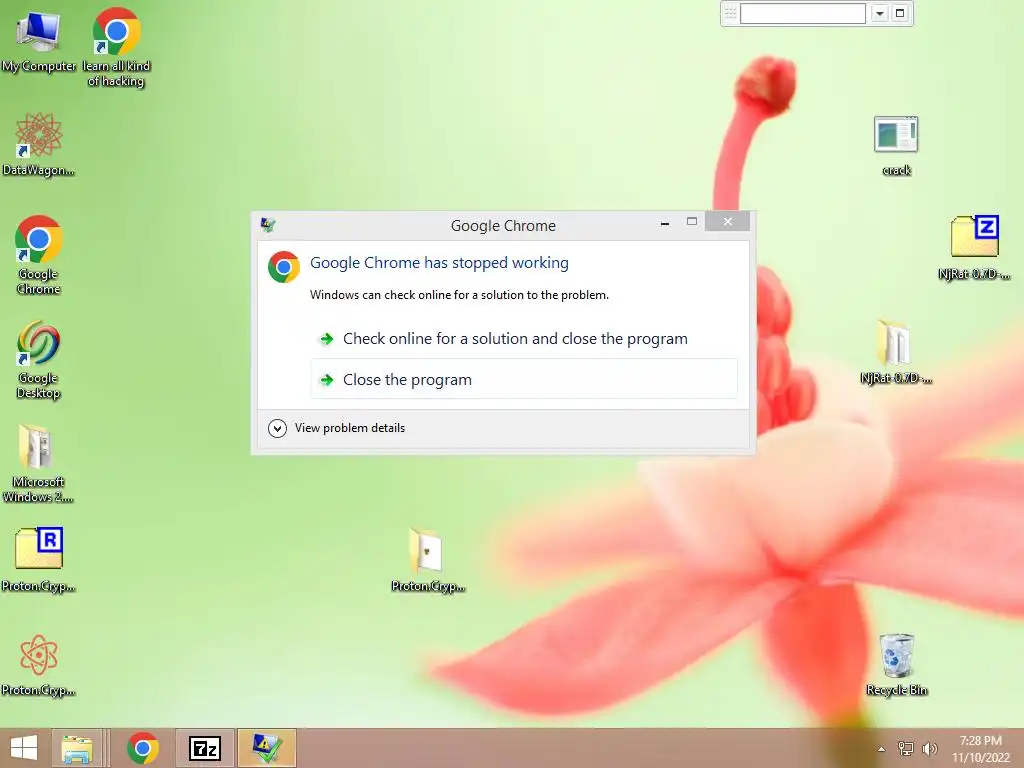
Task: Minimize the Google Chrome error dialog
Action: [665, 223]
